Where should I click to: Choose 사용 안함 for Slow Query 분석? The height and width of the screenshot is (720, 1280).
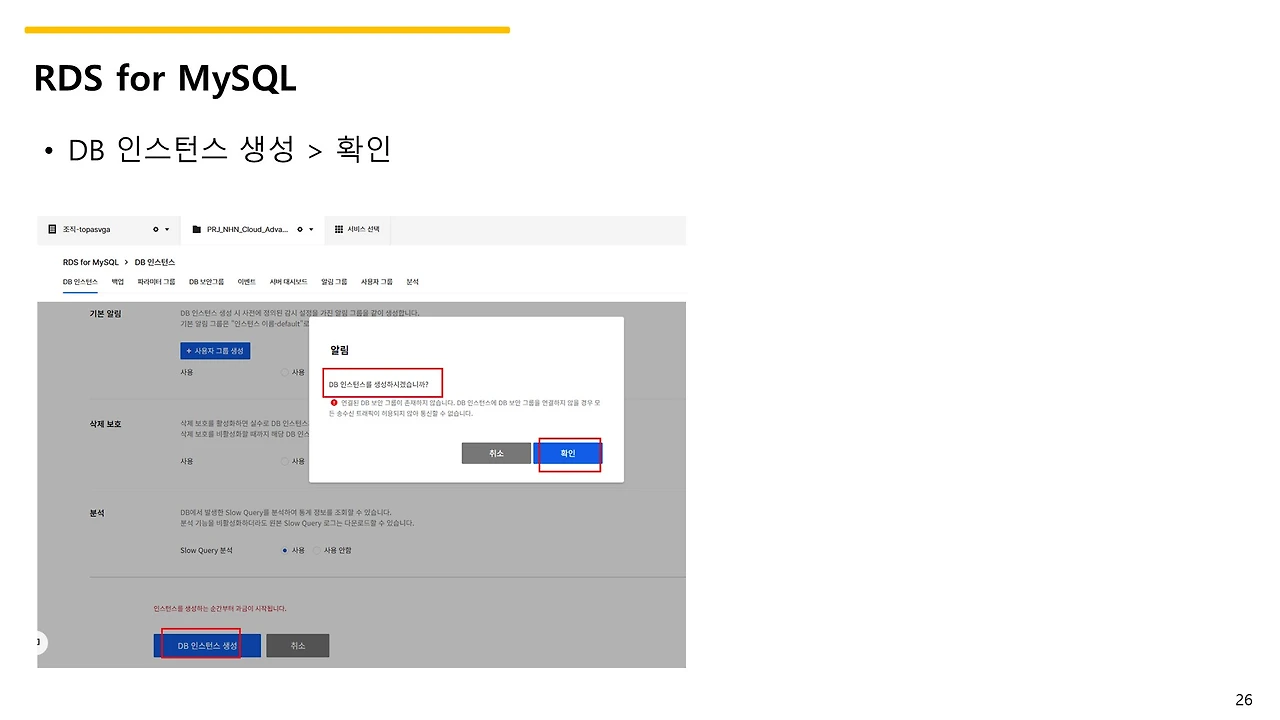(317, 550)
